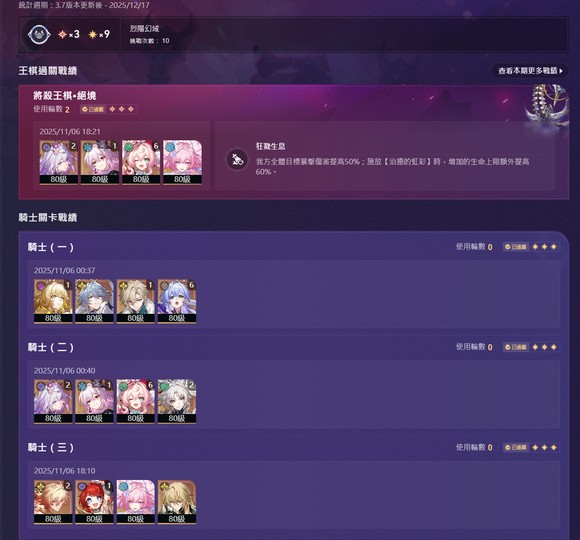The width and height of the screenshot is (580, 540).
Task: Select the pink-haired fourth character in 將殺王棋 team
Action: coord(182,162)
